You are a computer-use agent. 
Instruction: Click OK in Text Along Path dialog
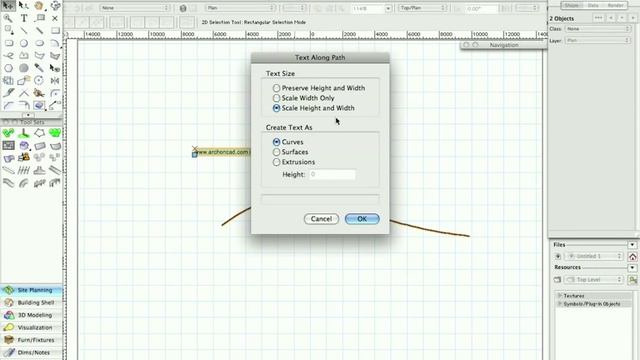(362, 219)
